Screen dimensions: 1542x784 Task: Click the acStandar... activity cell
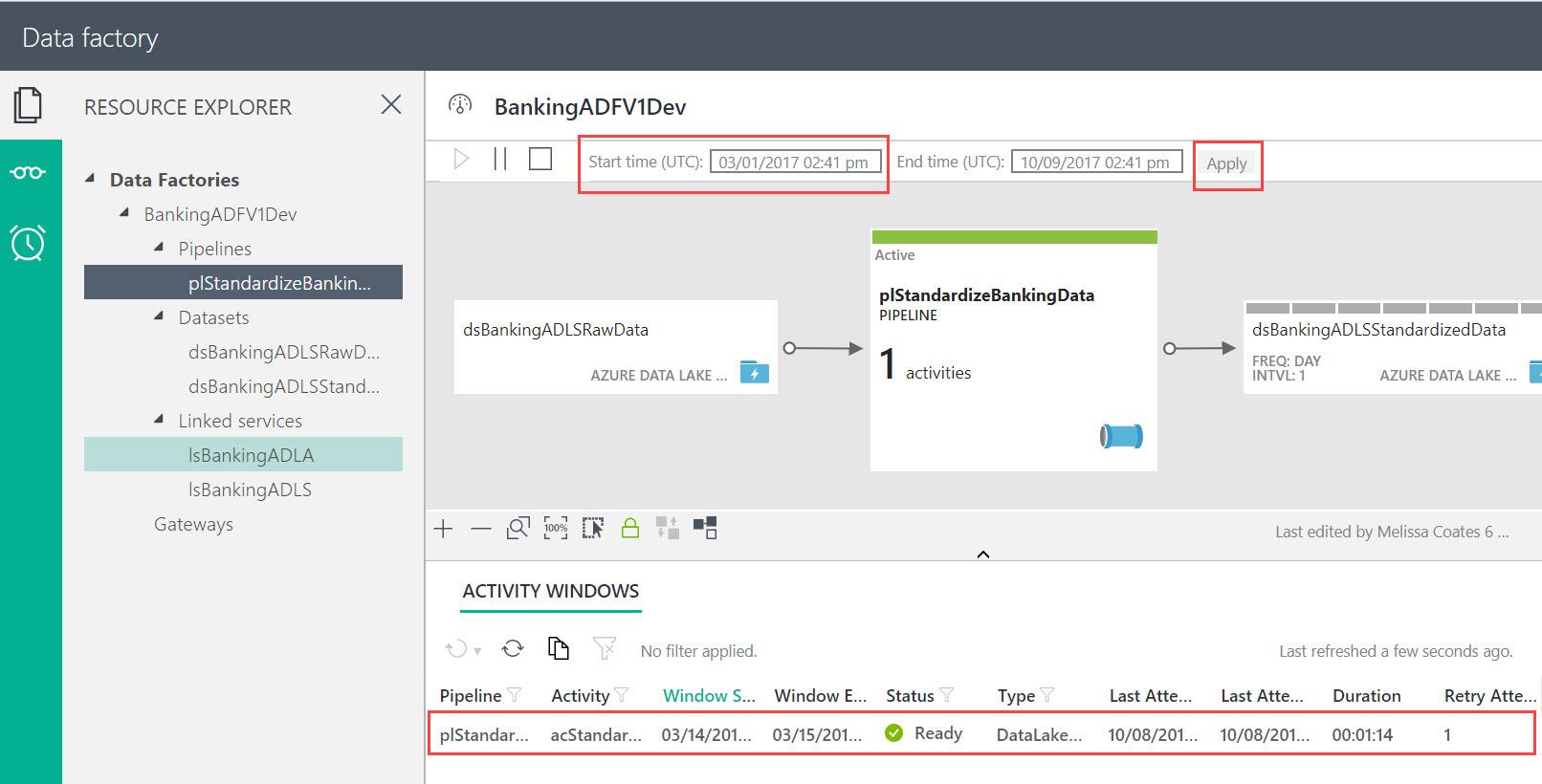[596, 735]
